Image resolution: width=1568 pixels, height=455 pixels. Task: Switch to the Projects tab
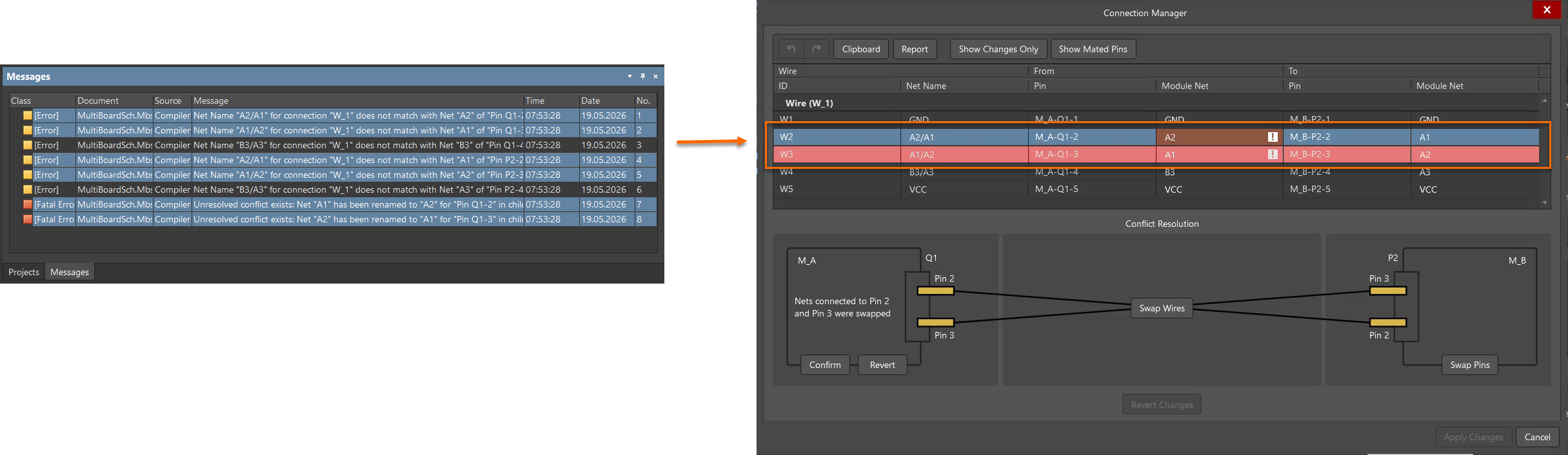tap(24, 272)
